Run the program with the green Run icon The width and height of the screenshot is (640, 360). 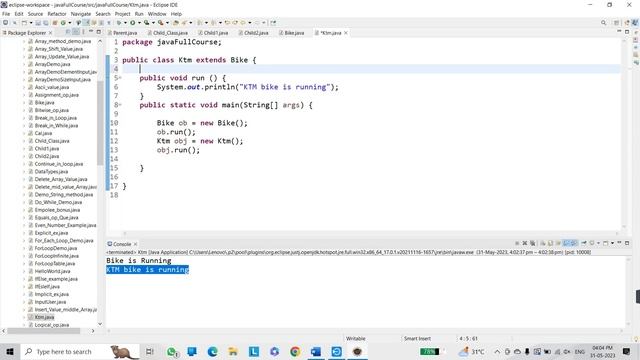(x=133, y=23)
